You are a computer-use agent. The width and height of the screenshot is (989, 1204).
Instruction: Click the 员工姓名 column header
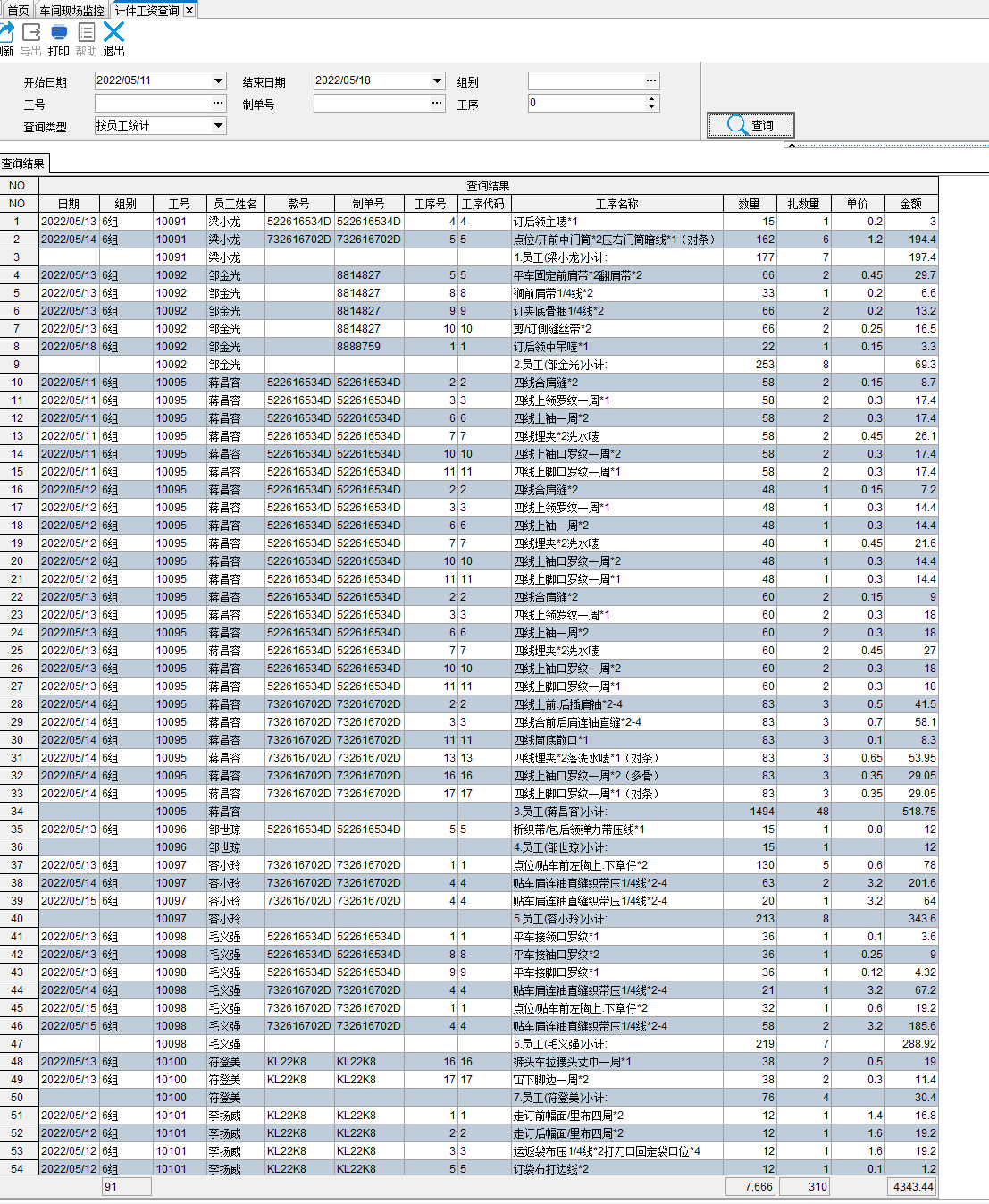(x=235, y=204)
